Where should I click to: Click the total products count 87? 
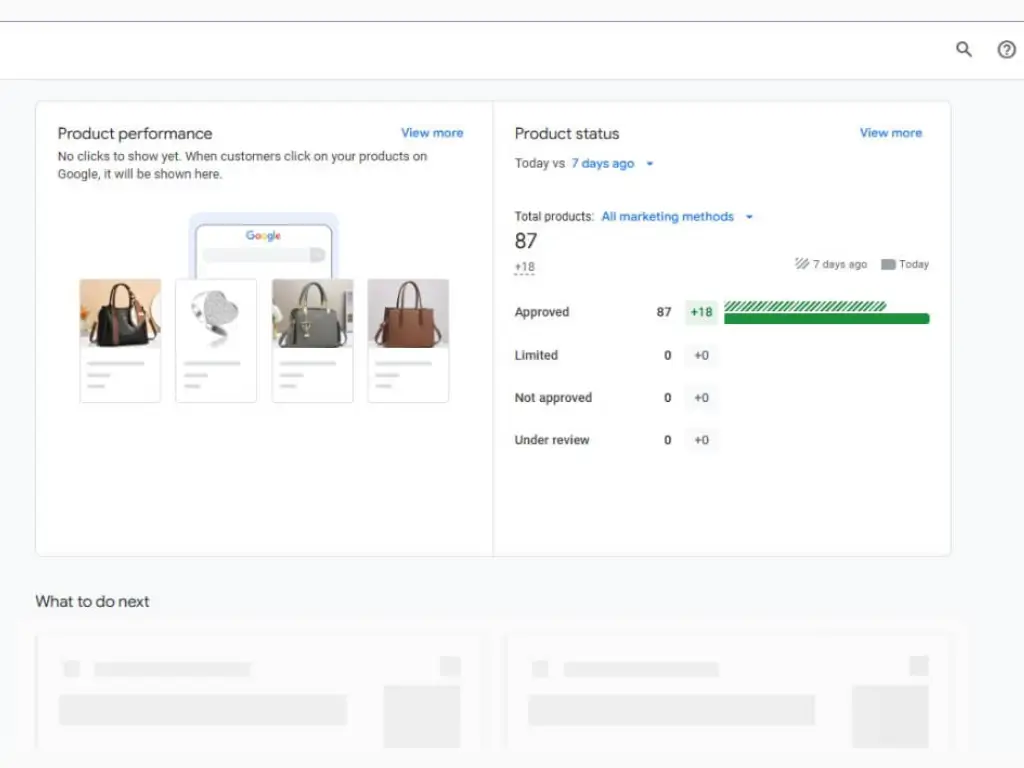(526, 241)
